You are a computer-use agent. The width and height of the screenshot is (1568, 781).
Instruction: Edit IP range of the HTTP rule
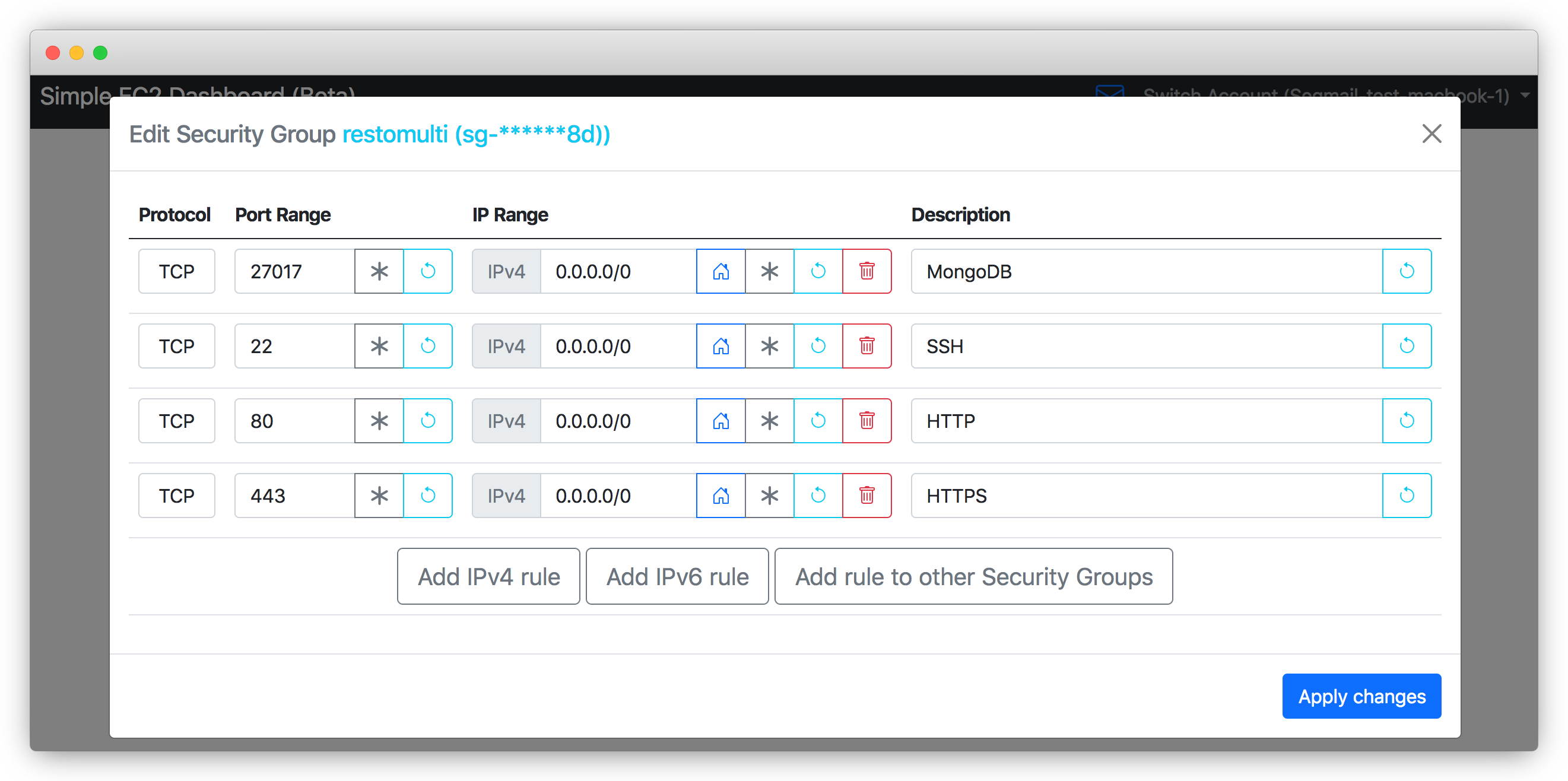[x=618, y=421]
